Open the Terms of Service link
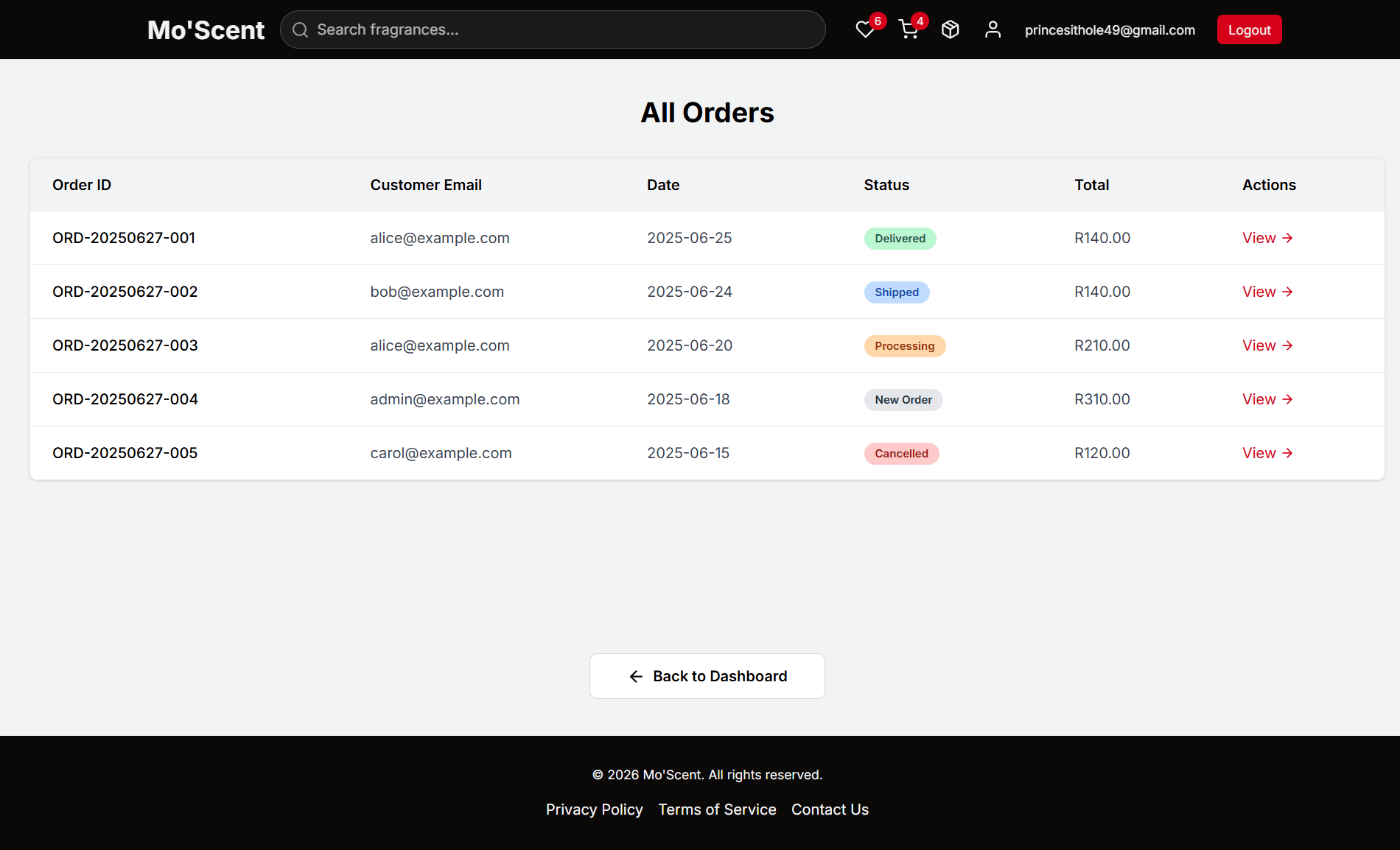Image resolution: width=1400 pixels, height=850 pixels. (717, 809)
